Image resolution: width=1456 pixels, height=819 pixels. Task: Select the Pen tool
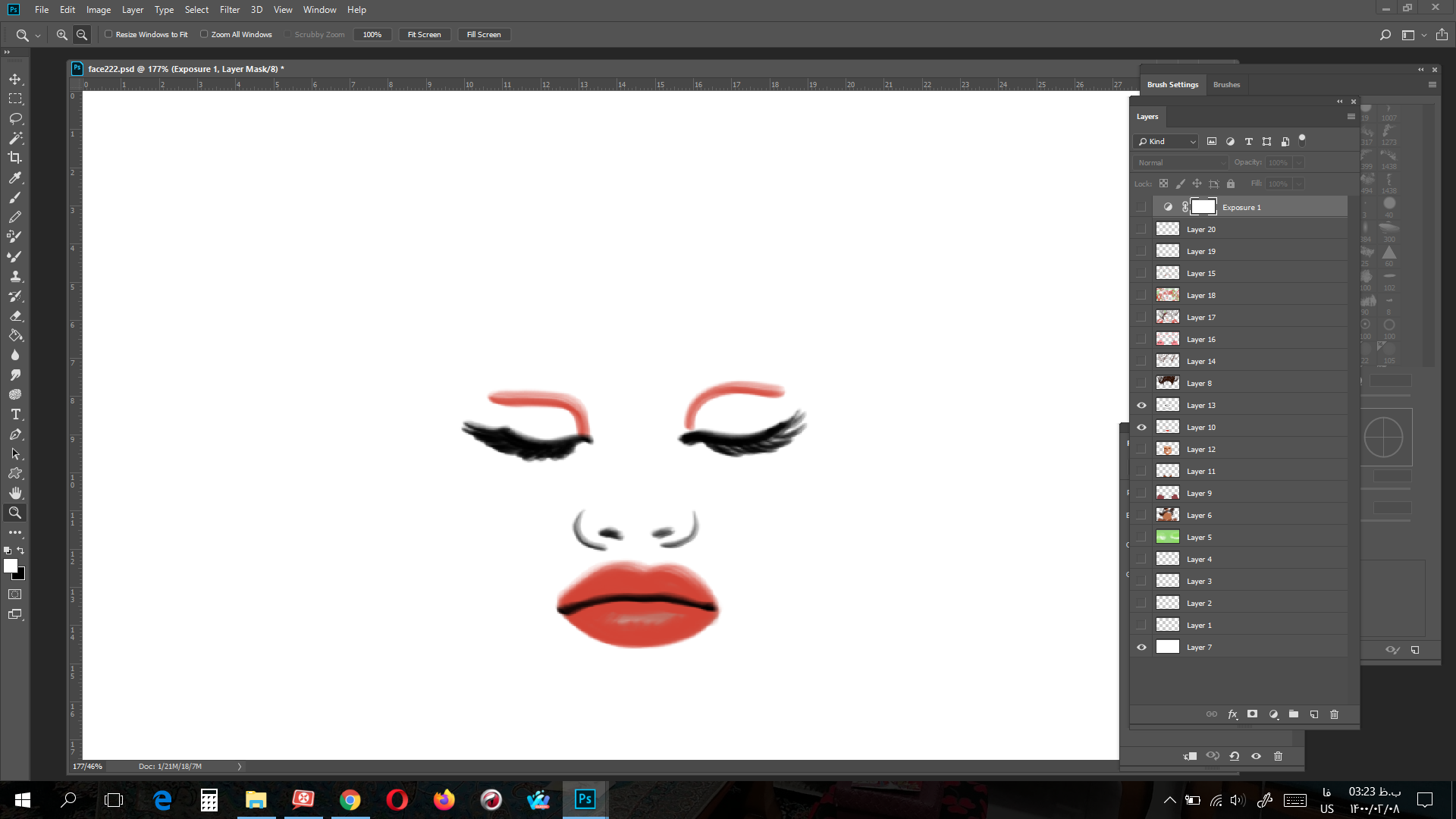15,434
